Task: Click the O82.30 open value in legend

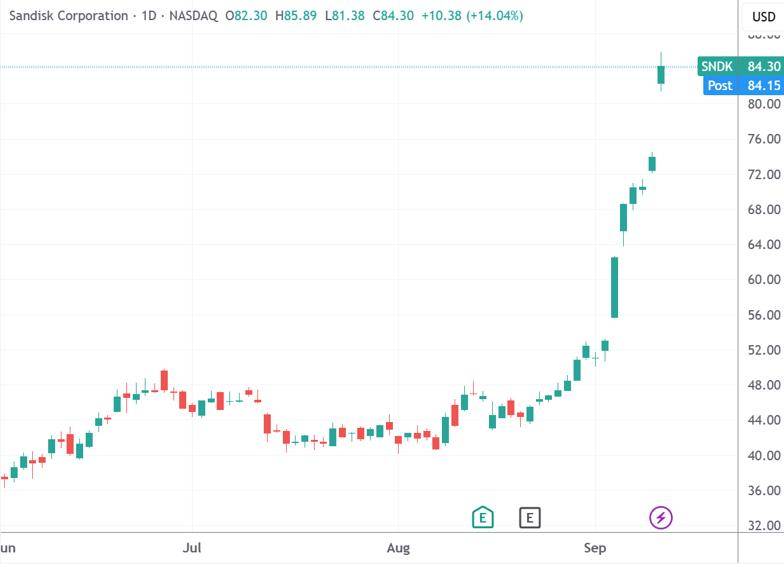Action: click(246, 16)
